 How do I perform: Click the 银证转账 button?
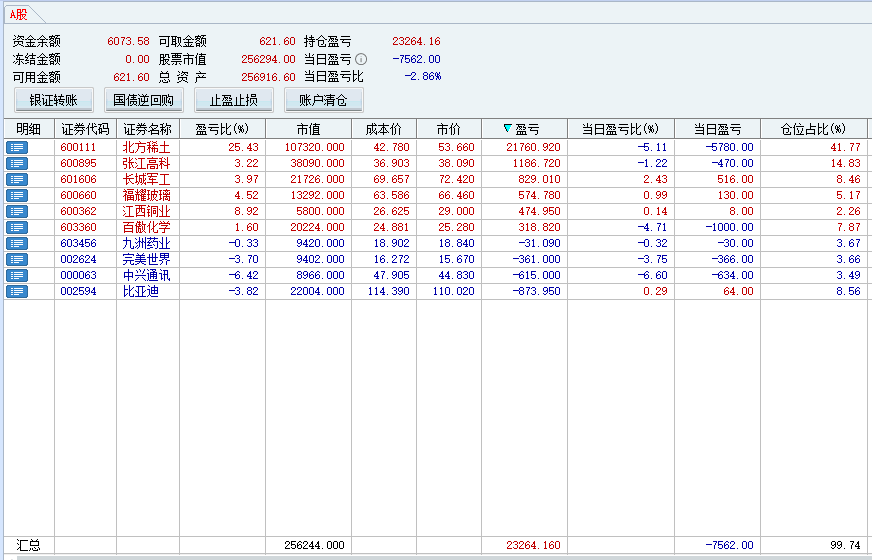click(54, 100)
